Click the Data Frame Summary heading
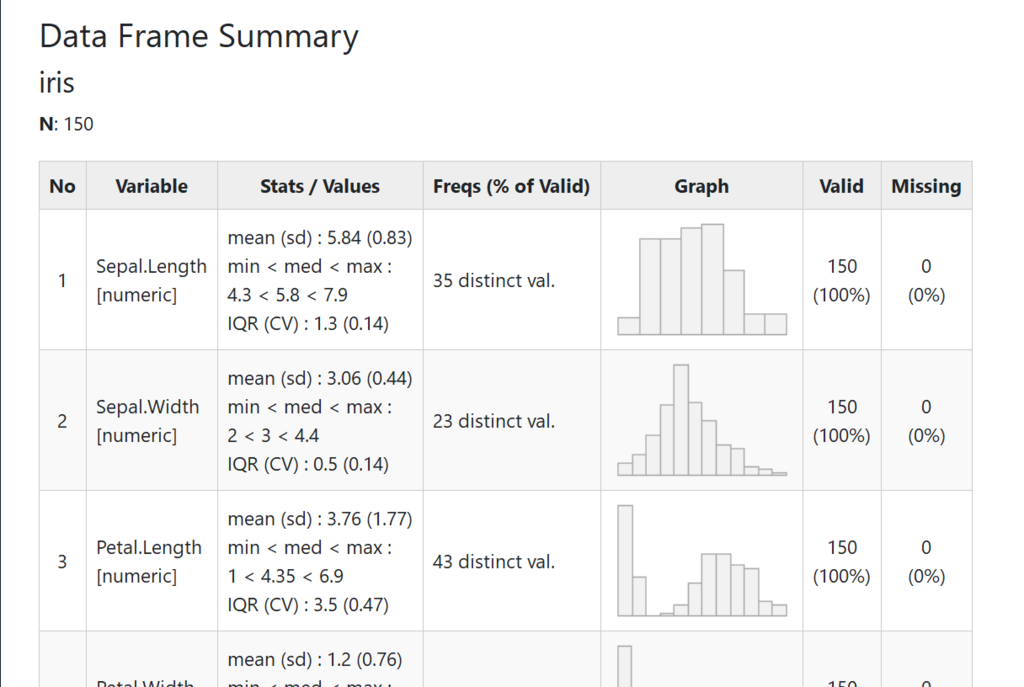This screenshot has width=1024, height=687. pos(199,37)
